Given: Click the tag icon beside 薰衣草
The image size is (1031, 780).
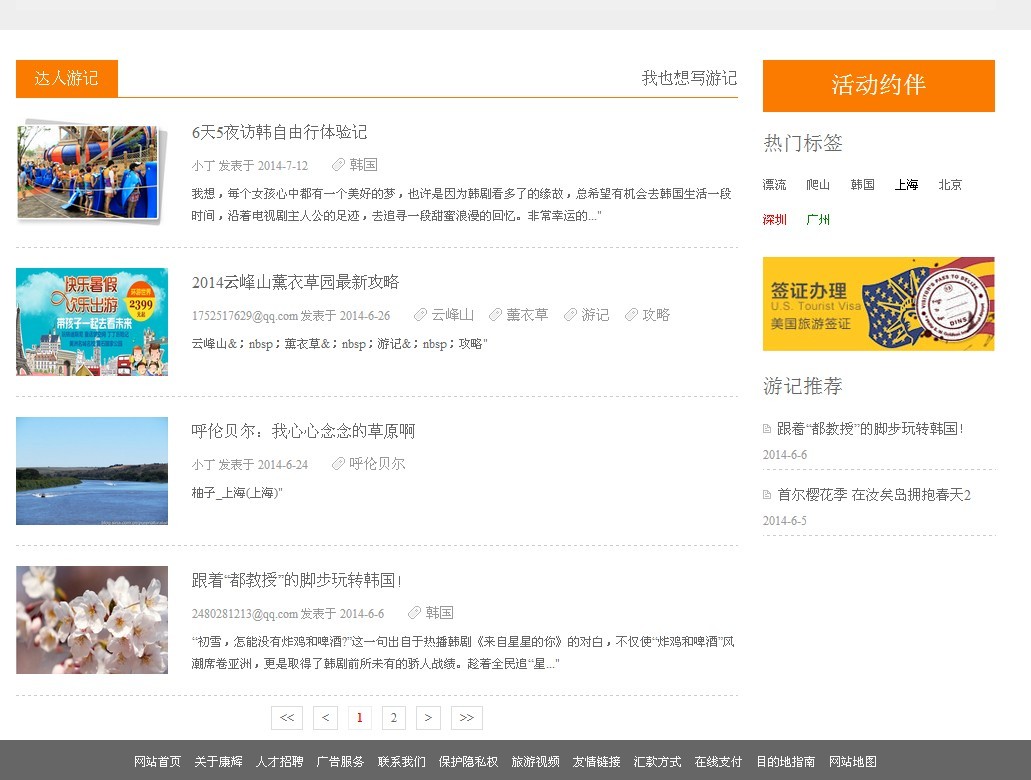Looking at the screenshot, I should click(495, 315).
